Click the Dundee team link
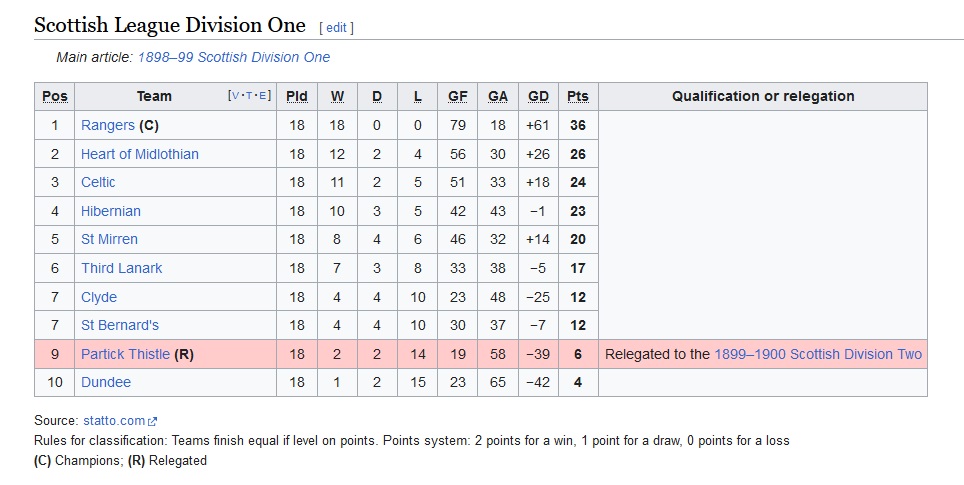This screenshot has height=485, width=964. point(106,382)
